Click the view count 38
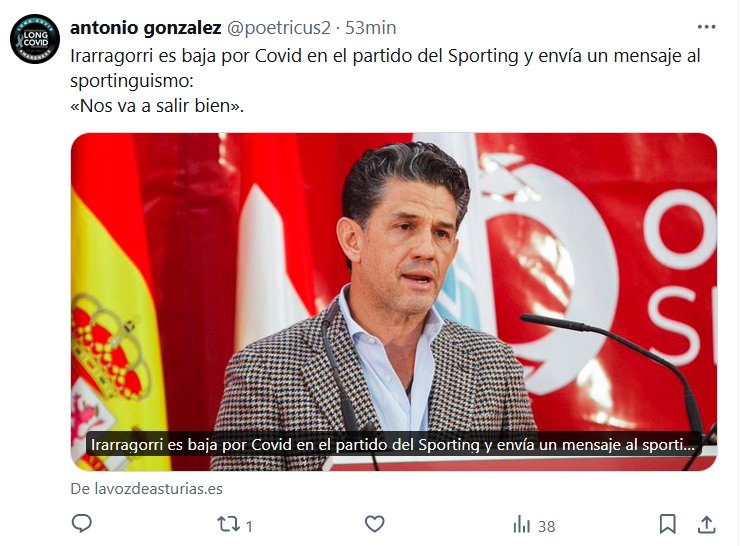 pos(547,526)
